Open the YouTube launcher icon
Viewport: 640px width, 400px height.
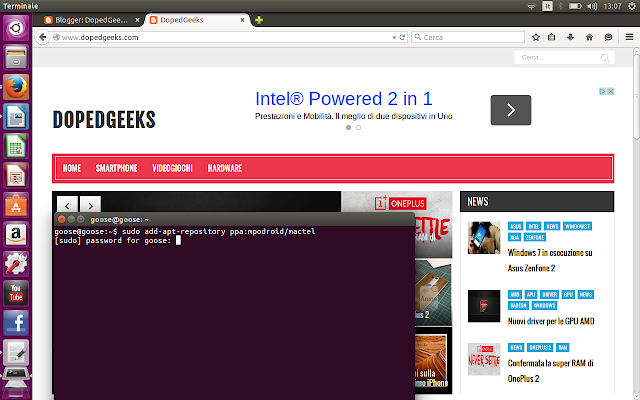click(16, 293)
